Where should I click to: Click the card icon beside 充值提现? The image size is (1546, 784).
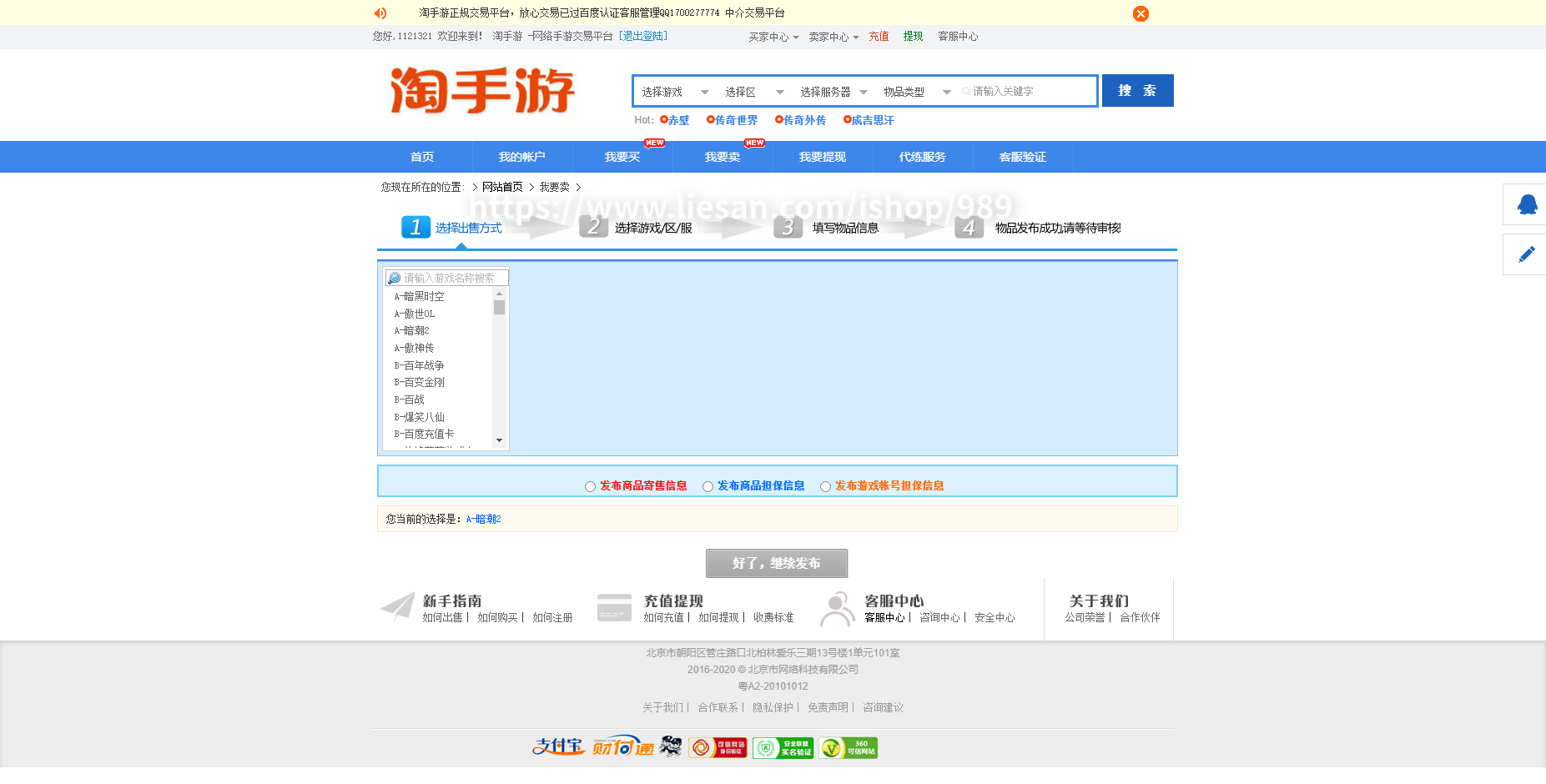(614, 607)
